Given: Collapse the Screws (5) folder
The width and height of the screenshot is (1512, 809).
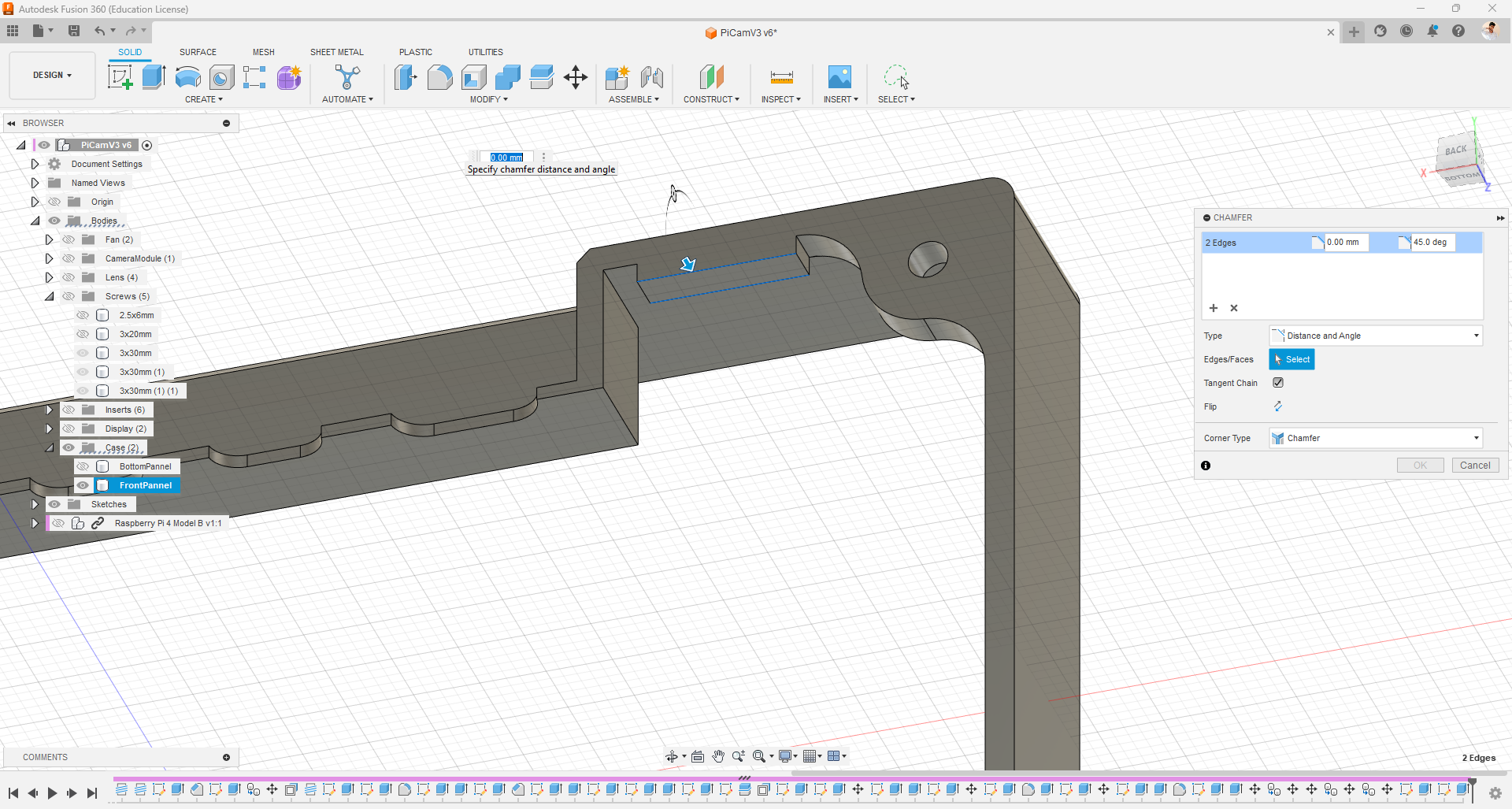Looking at the screenshot, I should [x=49, y=296].
